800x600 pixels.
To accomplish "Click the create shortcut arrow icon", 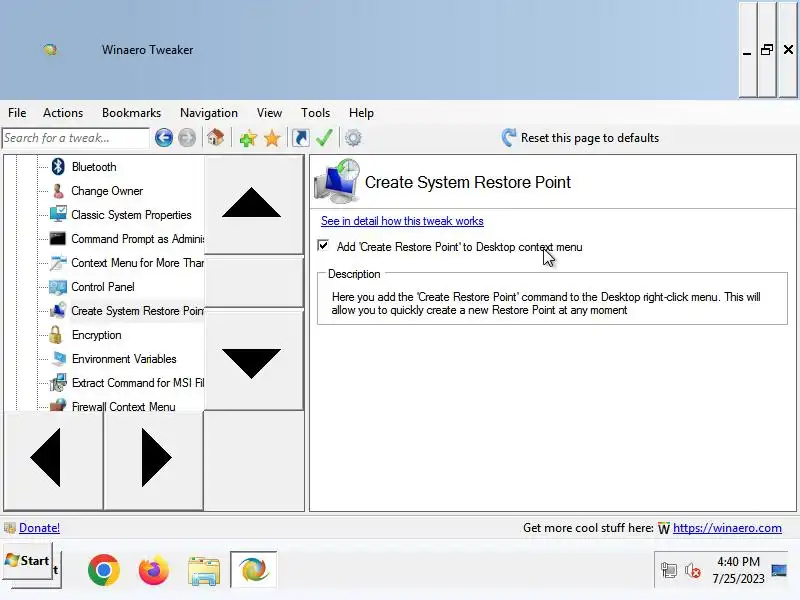I will (301, 138).
